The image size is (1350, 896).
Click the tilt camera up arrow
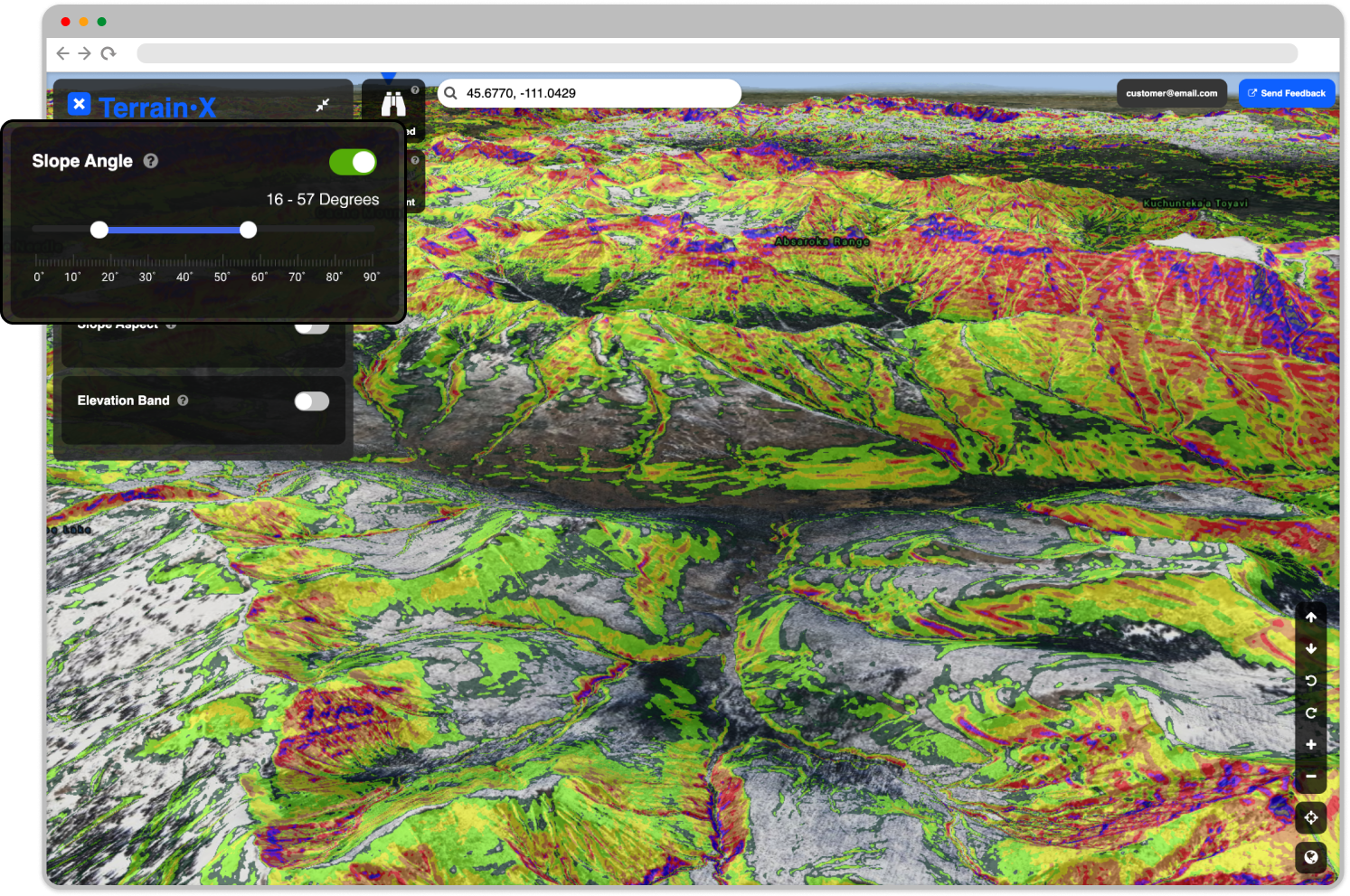click(1311, 617)
